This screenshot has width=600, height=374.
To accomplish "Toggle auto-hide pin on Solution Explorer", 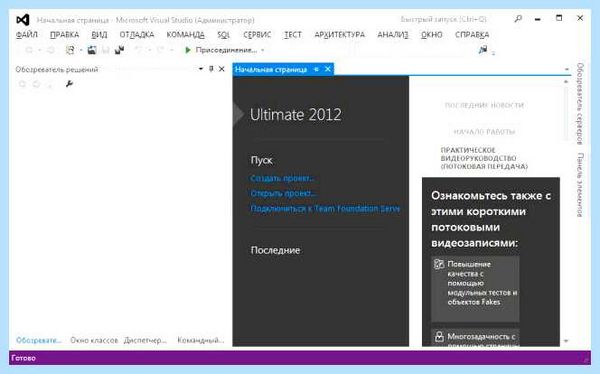I will point(211,69).
